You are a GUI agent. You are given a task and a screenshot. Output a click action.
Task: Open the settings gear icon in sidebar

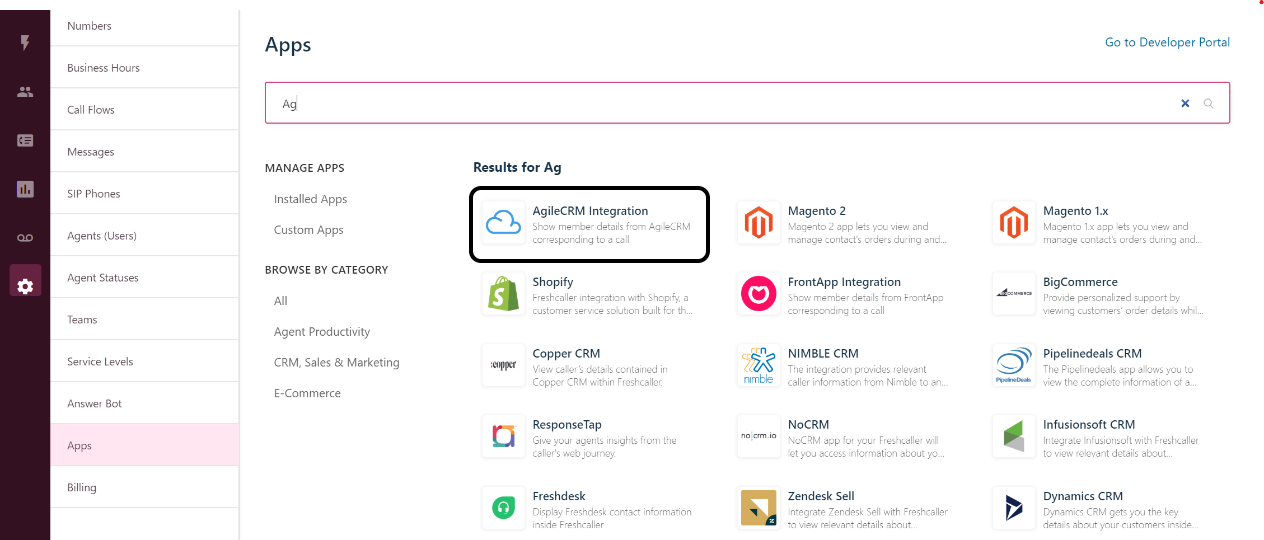25,286
